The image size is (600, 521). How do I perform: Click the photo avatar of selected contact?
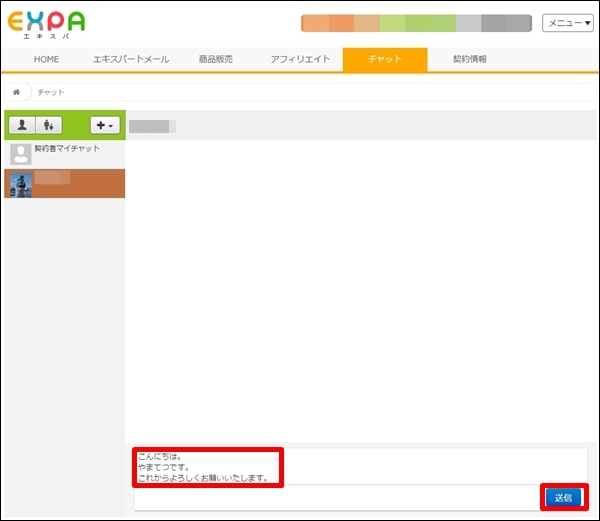pyautogui.click(x=21, y=185)
